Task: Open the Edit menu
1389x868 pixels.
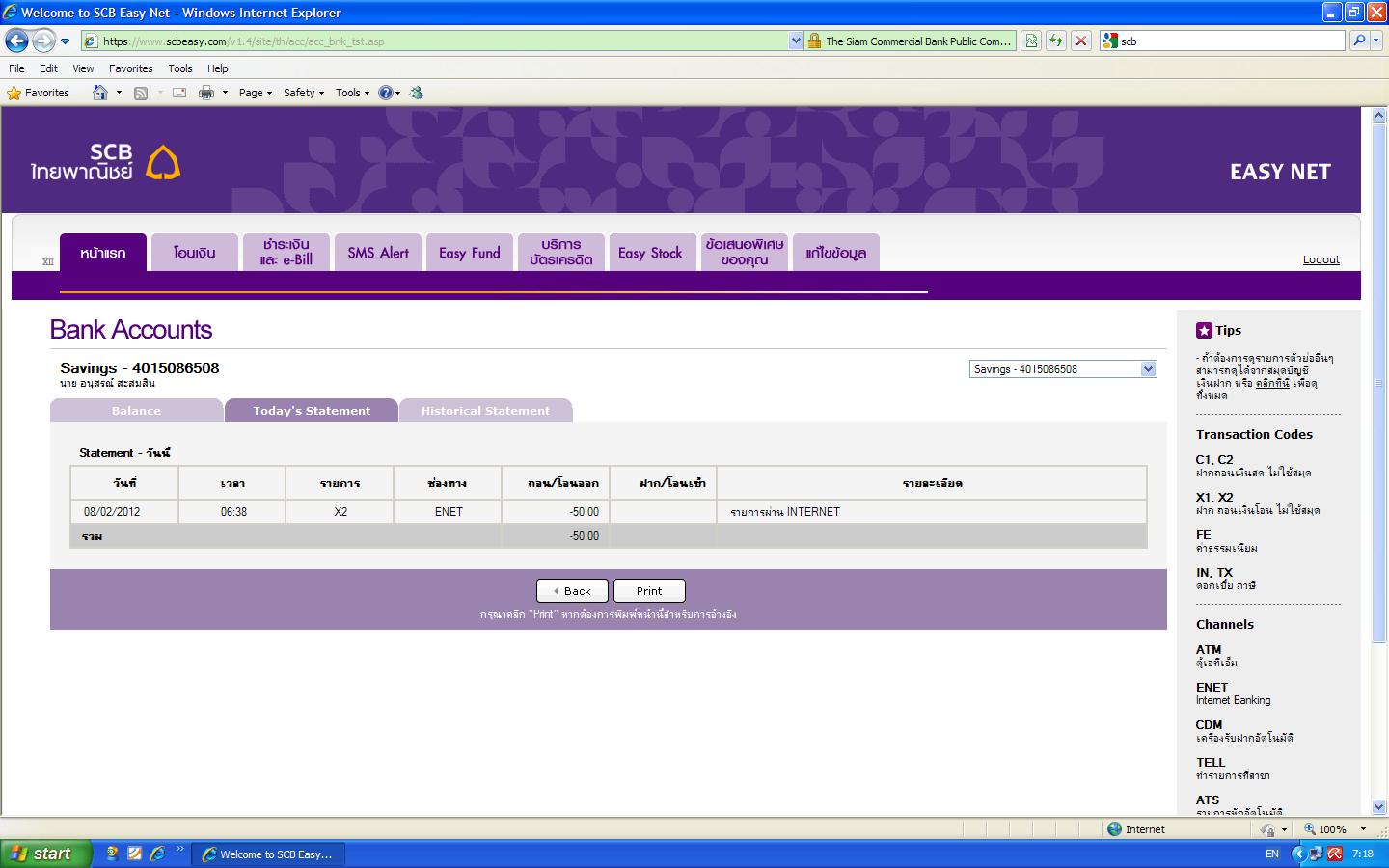Action: 48,68
